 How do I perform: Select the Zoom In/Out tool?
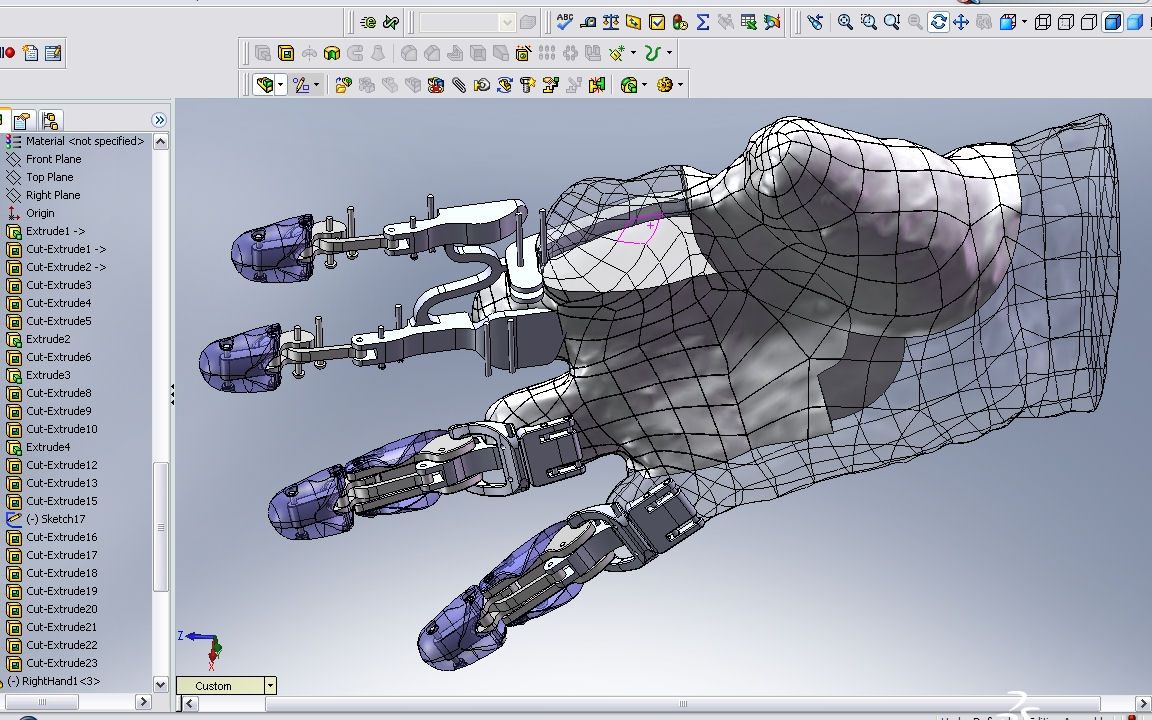point(892,22)
